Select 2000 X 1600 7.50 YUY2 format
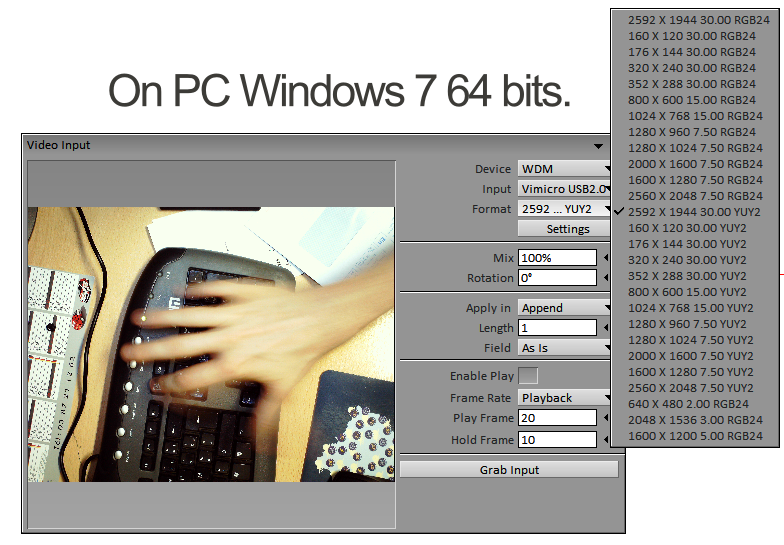Image resolution: width=784 pixels, height=545 pixels. tap(695, 356)
